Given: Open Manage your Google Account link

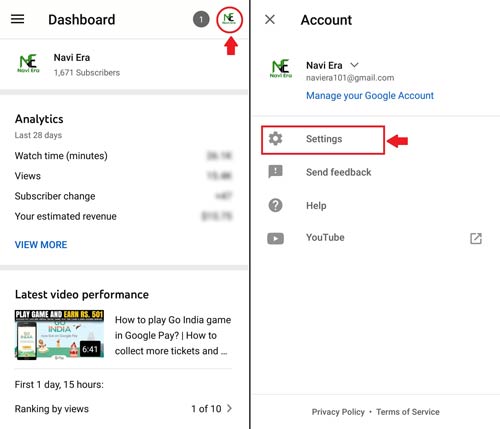Looking at the screenshot, I should [x=370, y=96].
